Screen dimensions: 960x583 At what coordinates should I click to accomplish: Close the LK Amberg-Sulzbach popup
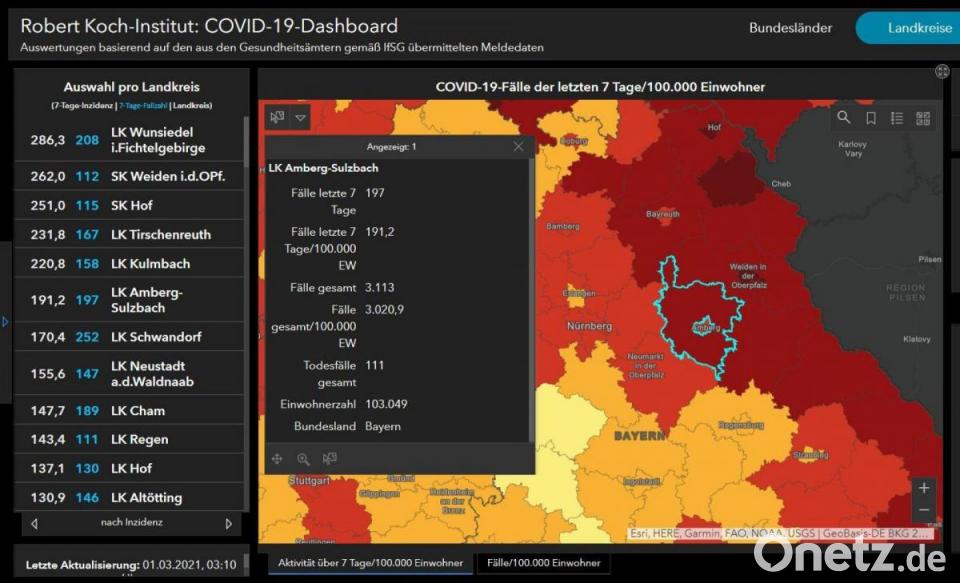(x=519, y=146)
